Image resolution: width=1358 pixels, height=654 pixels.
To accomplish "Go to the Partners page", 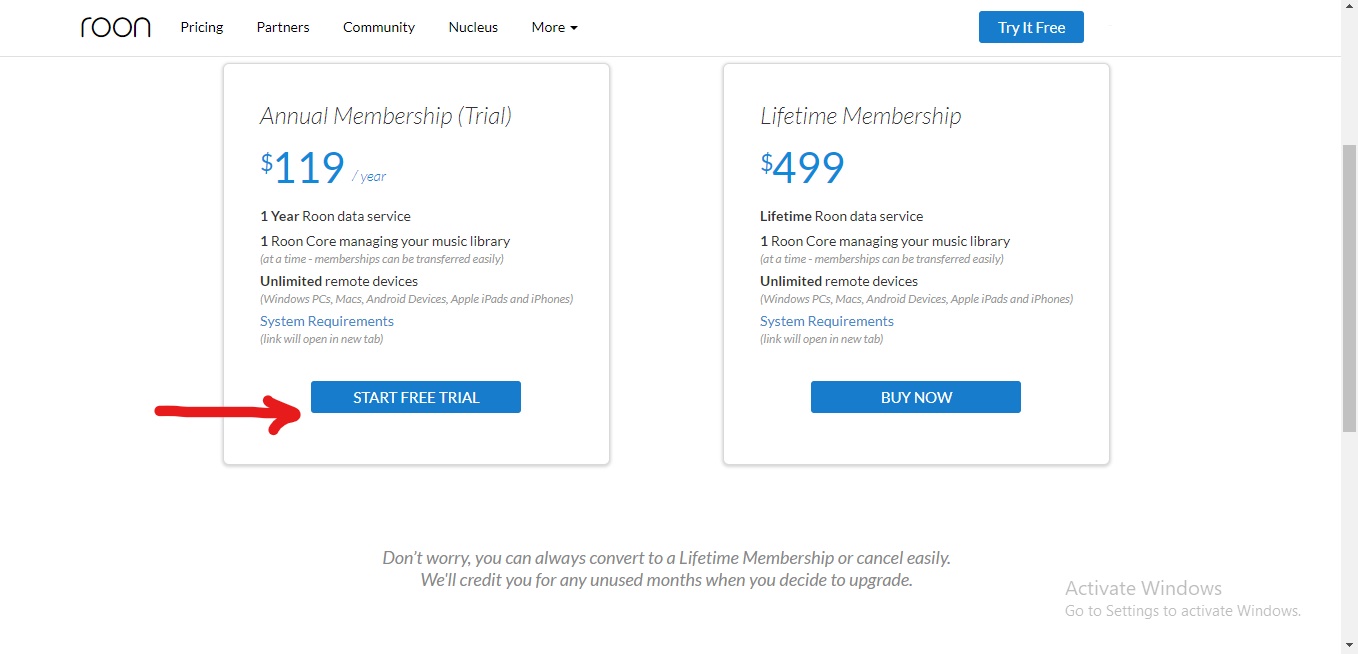I will pyautogui.click(x=283, y=27).
